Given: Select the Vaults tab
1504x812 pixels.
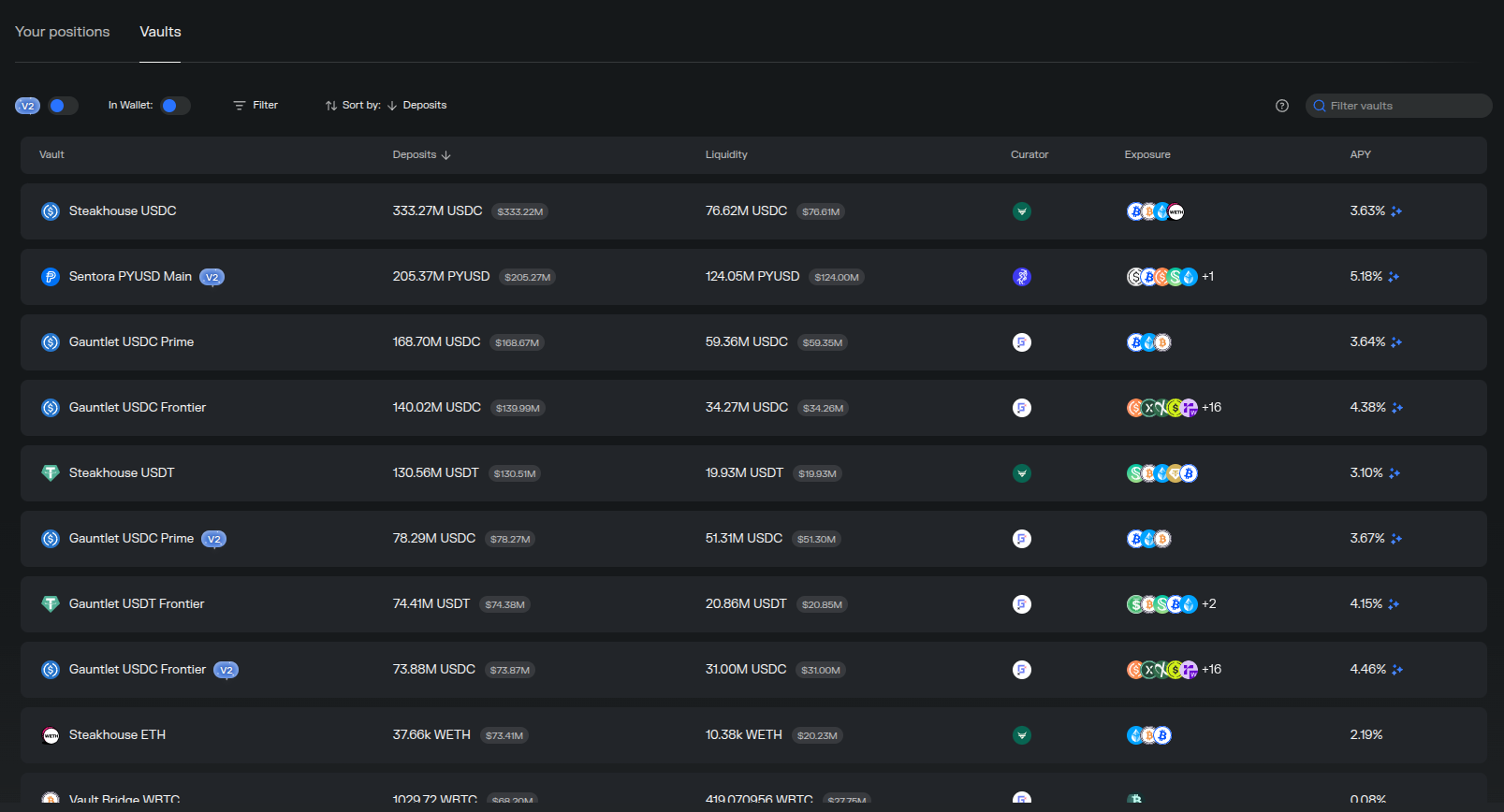Looking at the screenshot, I should [x=160, y=32].
